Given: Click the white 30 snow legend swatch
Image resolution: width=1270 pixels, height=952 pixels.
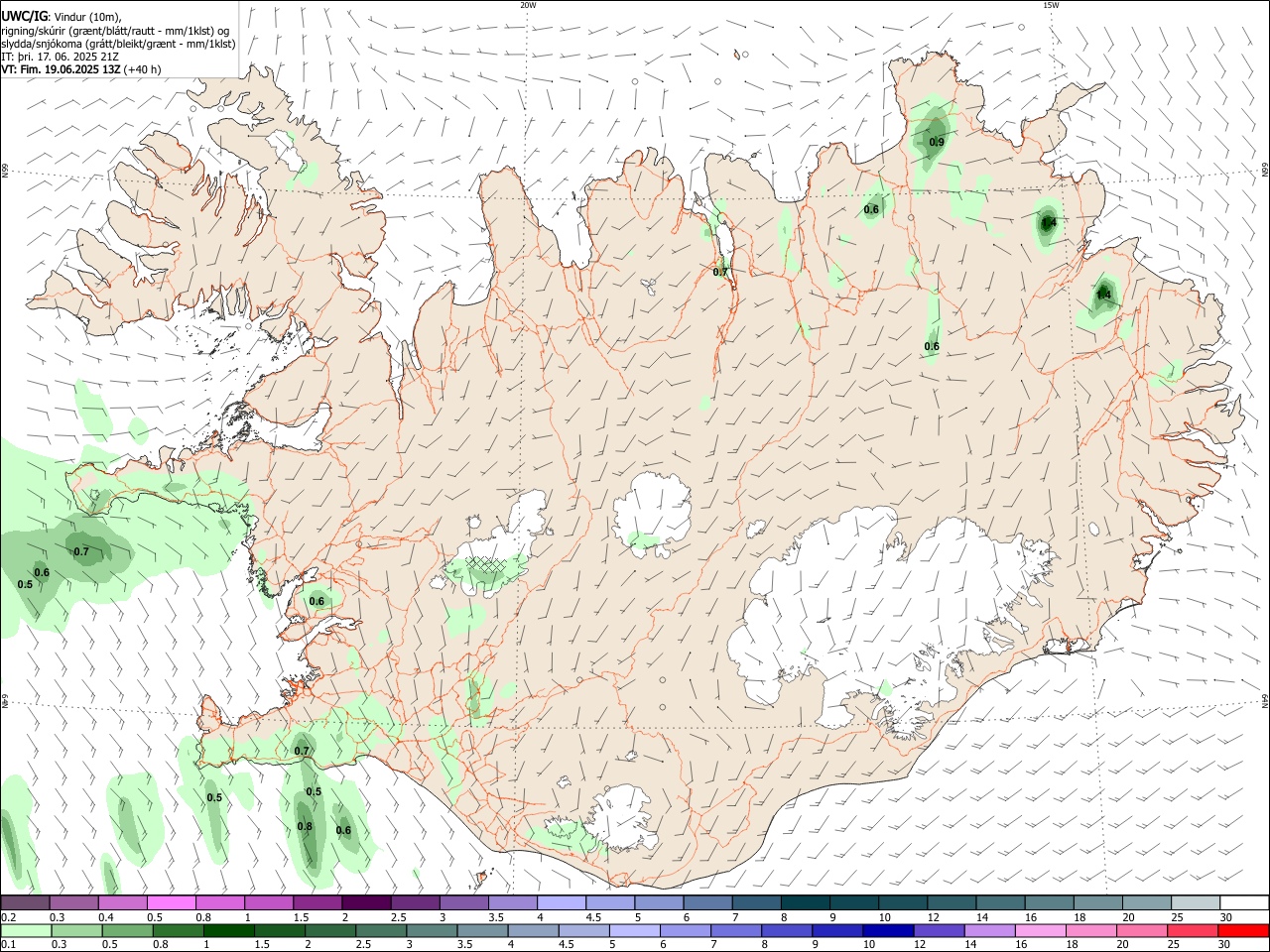Looking at the screenshot, I should click(1244, 903).
